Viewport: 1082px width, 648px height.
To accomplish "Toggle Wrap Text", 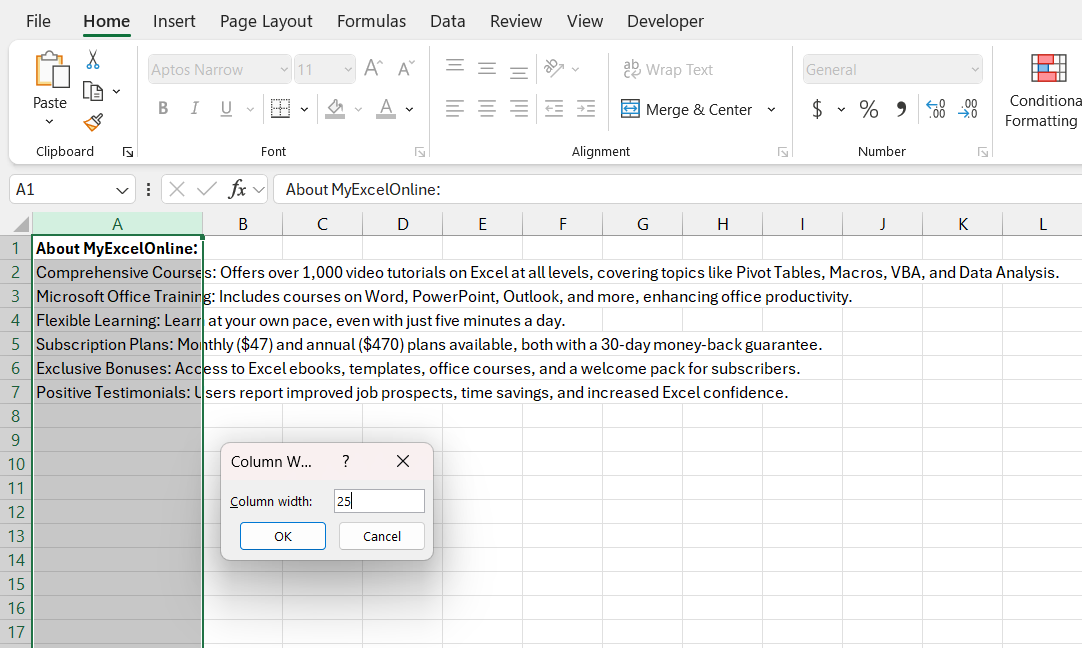I will pos(667,69).
